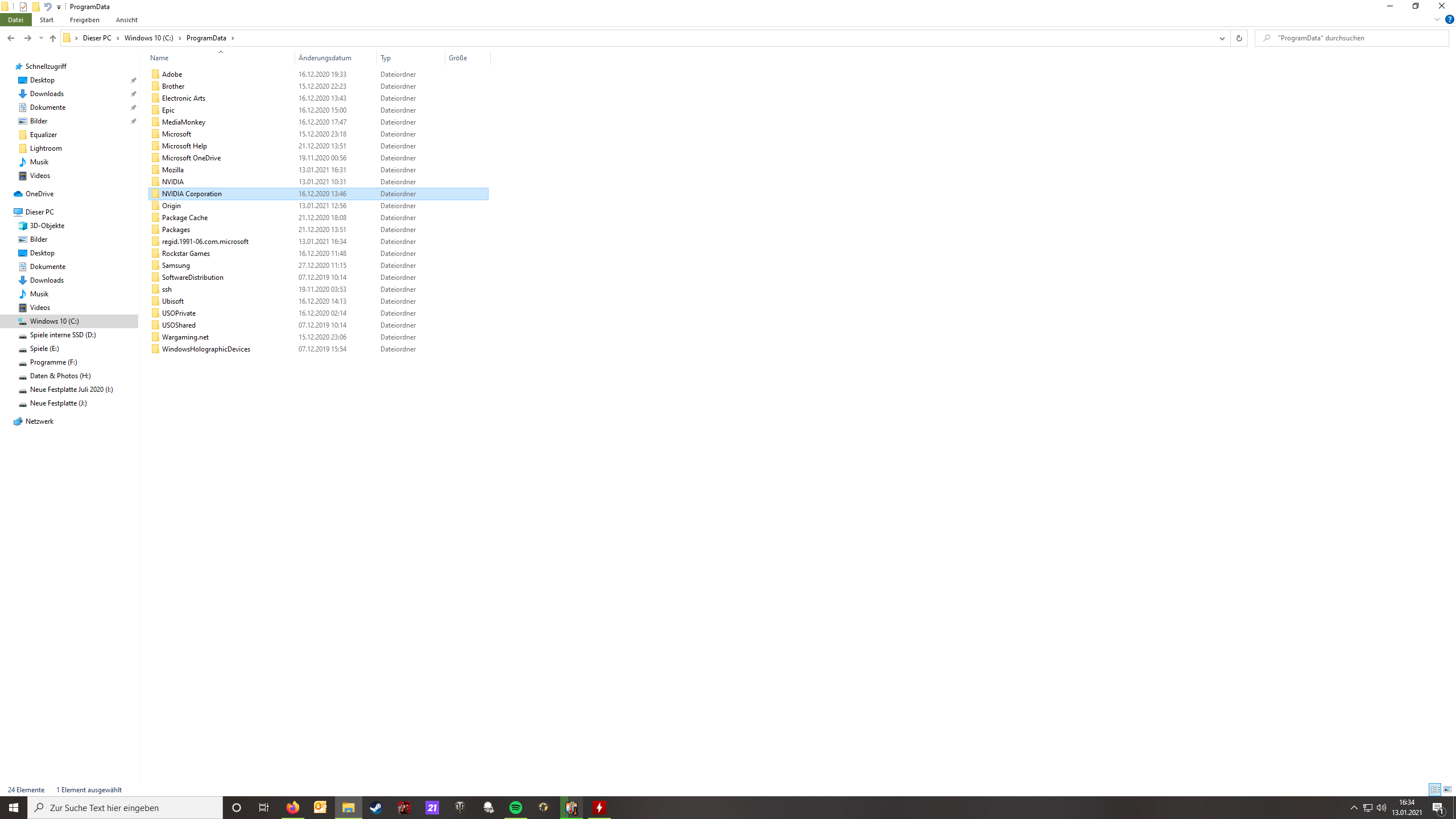Open Steam from the taskbar
Viewport: 1456px width, 819px height.
point(376,808)
